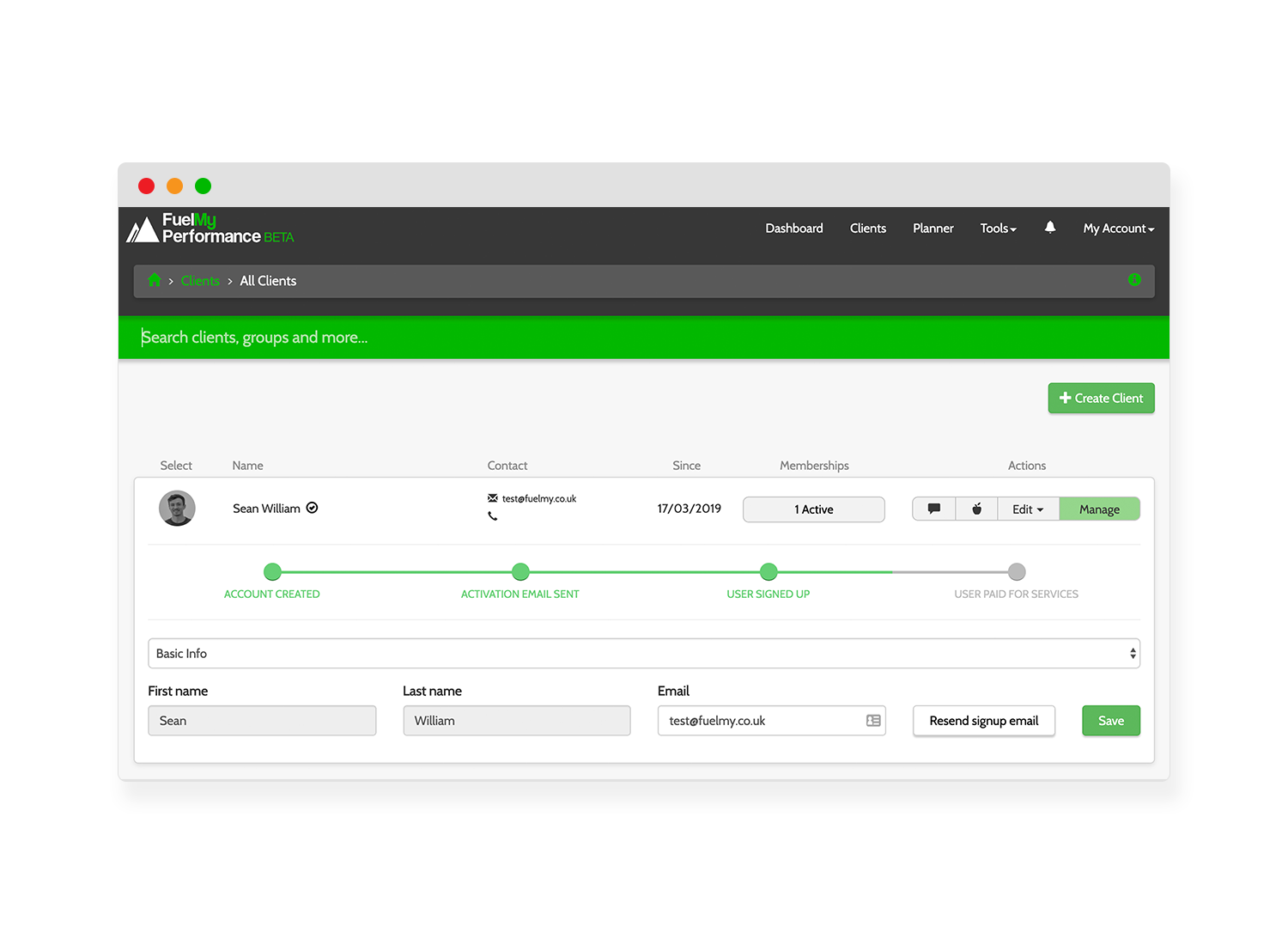Screen dimensions: 1288x945
Task: Click the Activation Email Sent step marker
Action: (520, 571)
